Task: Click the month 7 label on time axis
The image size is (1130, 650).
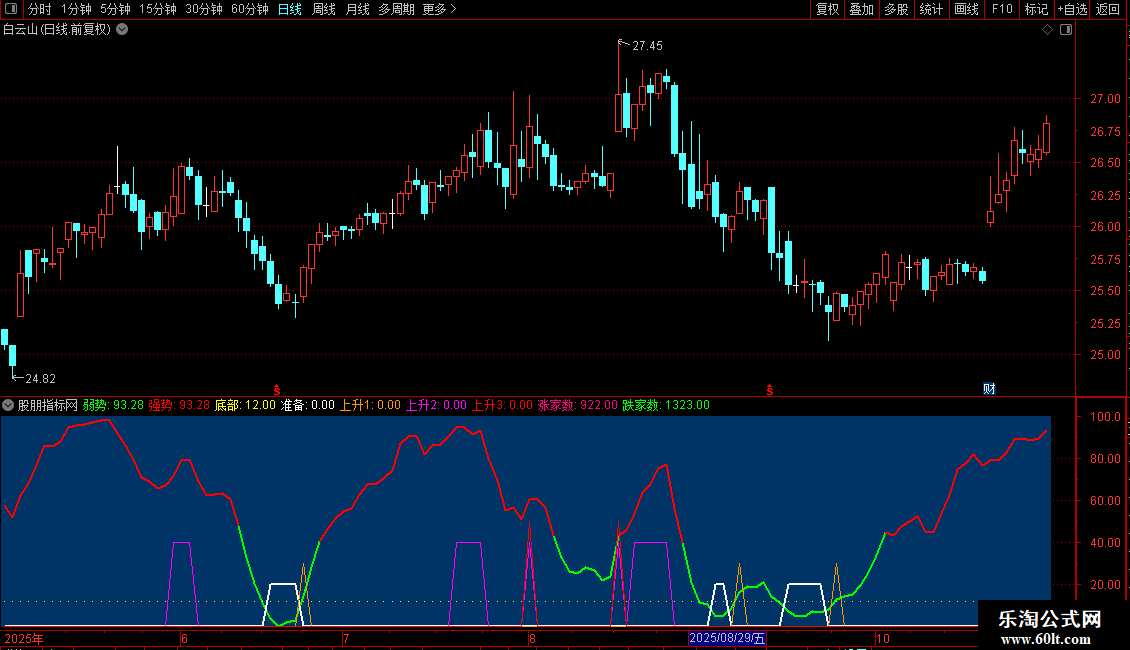Action: pos(347,638)
